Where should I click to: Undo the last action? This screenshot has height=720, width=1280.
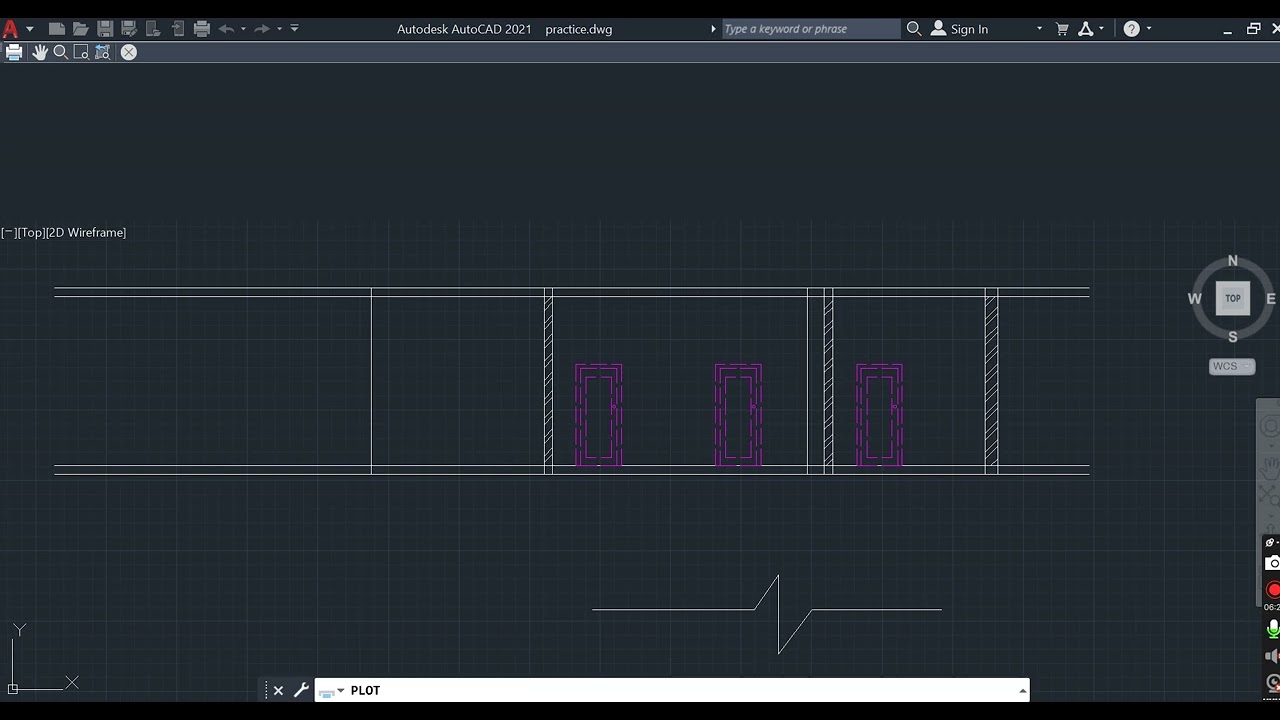pyautogui.click(x=226, y=29)
